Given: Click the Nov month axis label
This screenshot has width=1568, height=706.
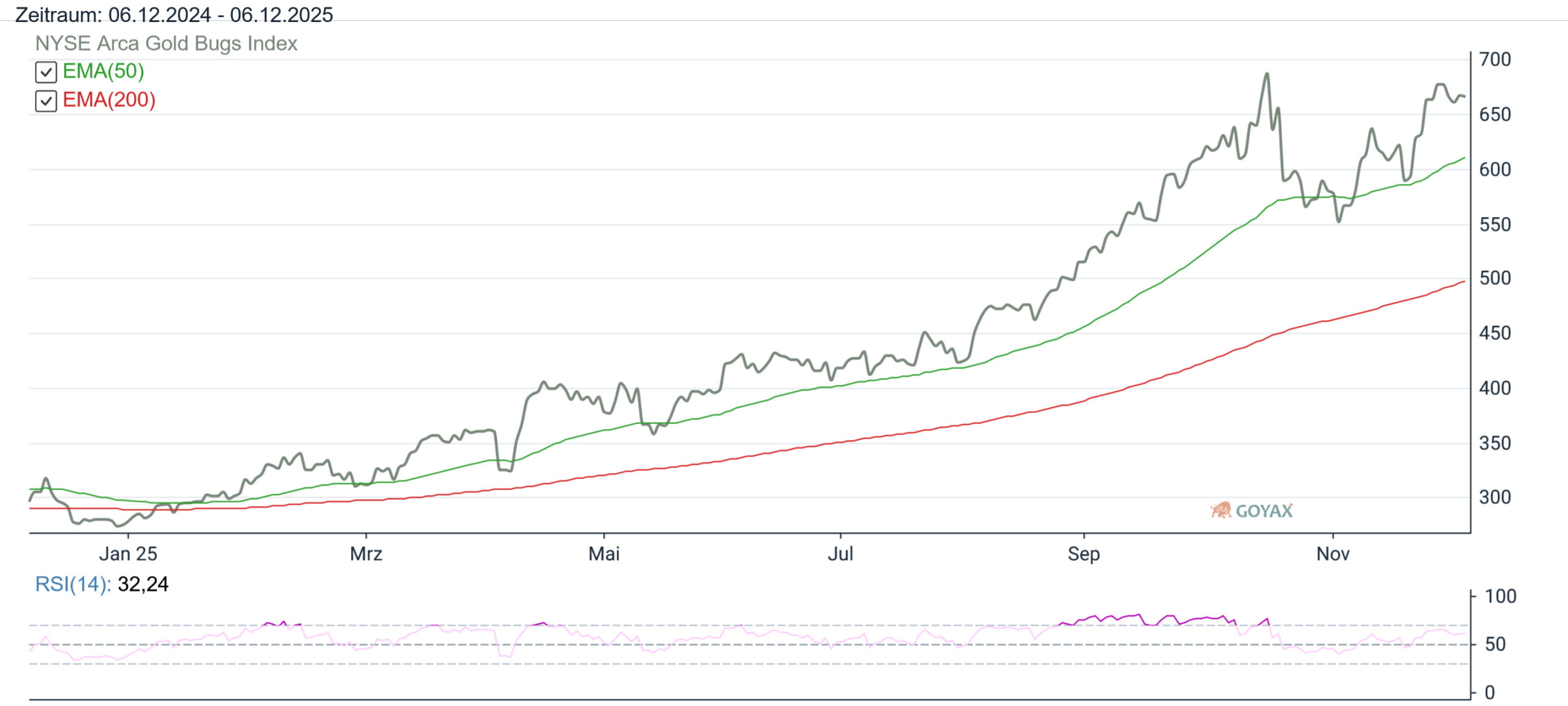Looking at the screenshot, I should (1333, 554).
